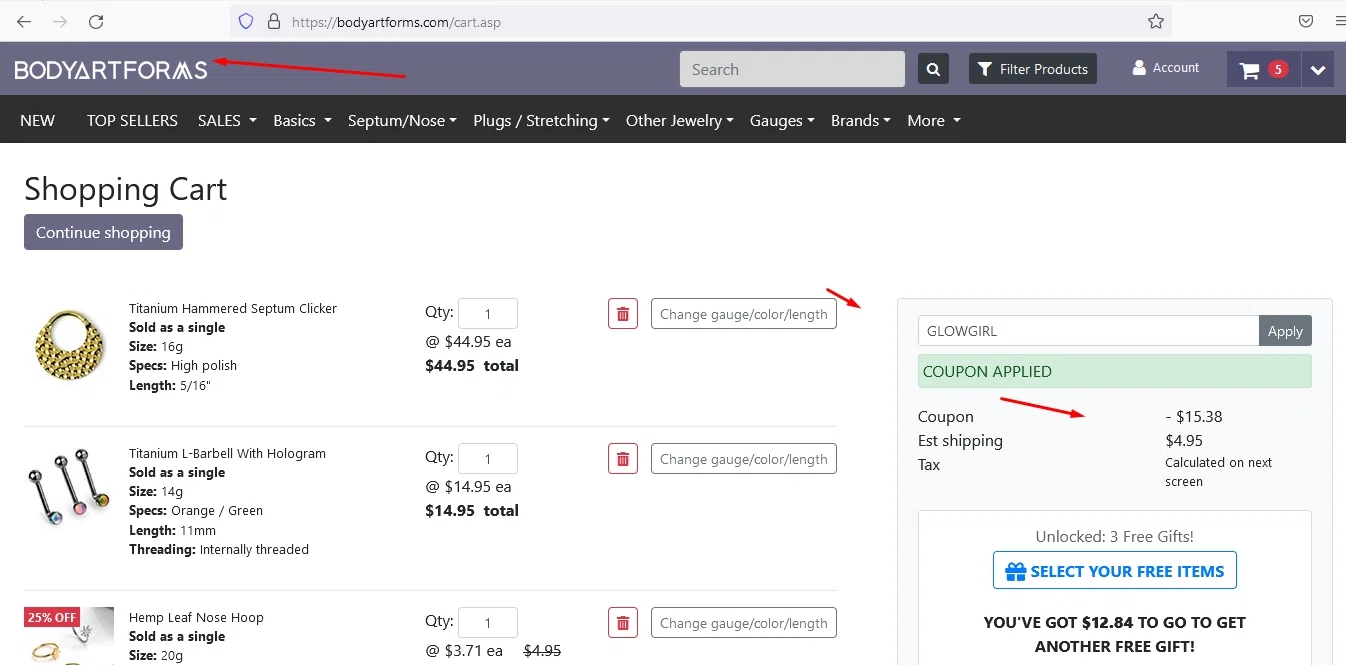Expand the cart dropdown chevron
The width and height of the screenshot is (1346, 665).
click(x=1318, y=70)
